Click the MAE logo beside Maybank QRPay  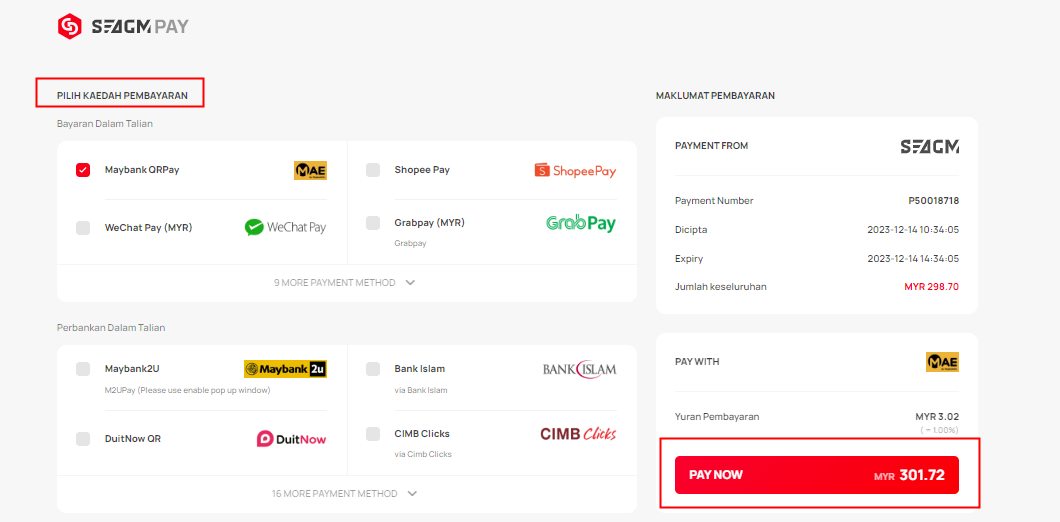click(x=310, y=170)
